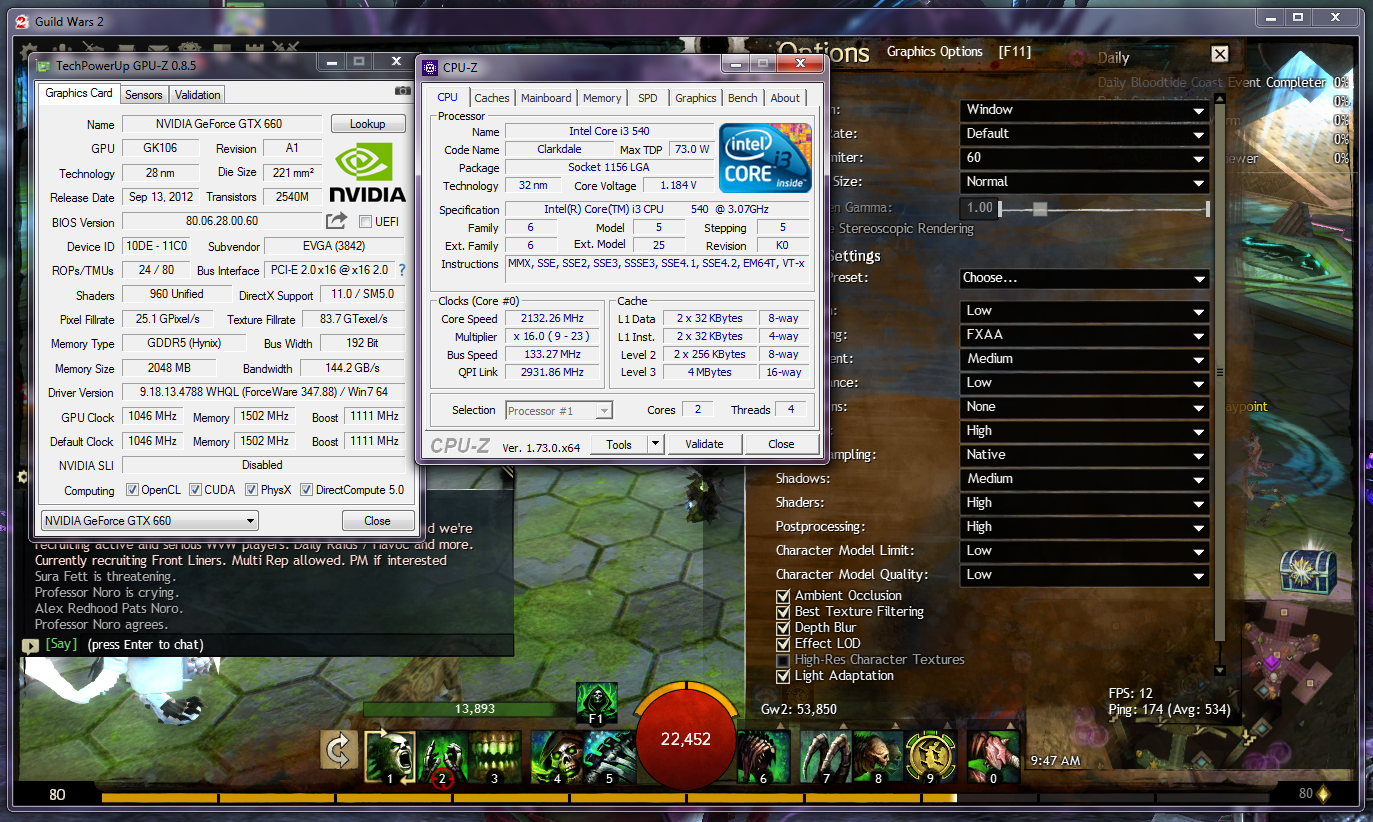Toggle the Depth Blur checkbox

784,628
